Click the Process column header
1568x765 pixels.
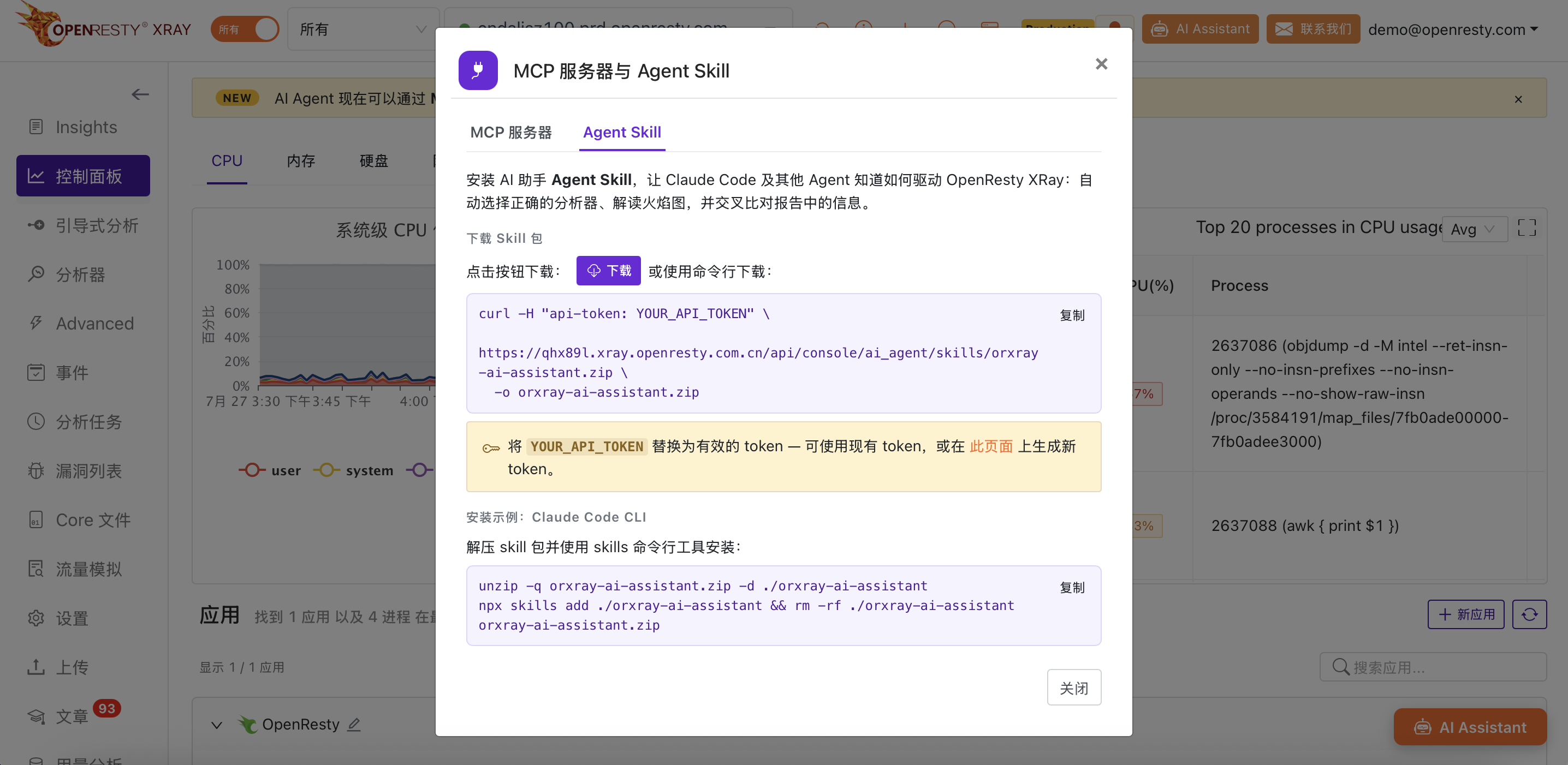point(1239,286)
